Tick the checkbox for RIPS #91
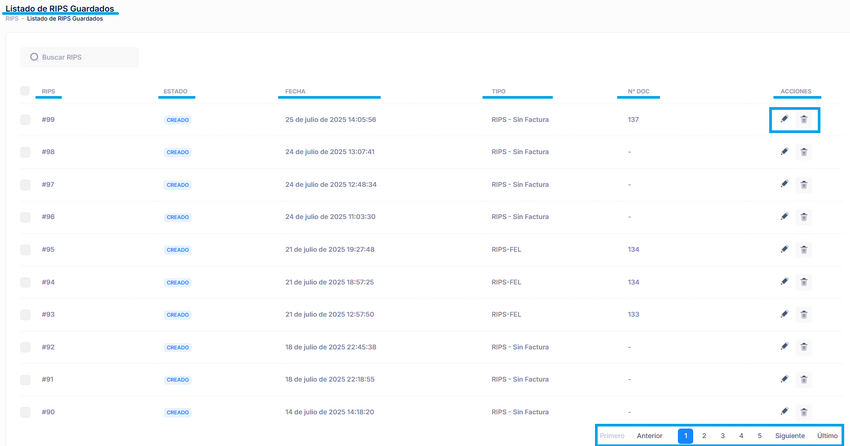This screenshot has width=850, height=446. pyautogui.click(x=25, y=380)
